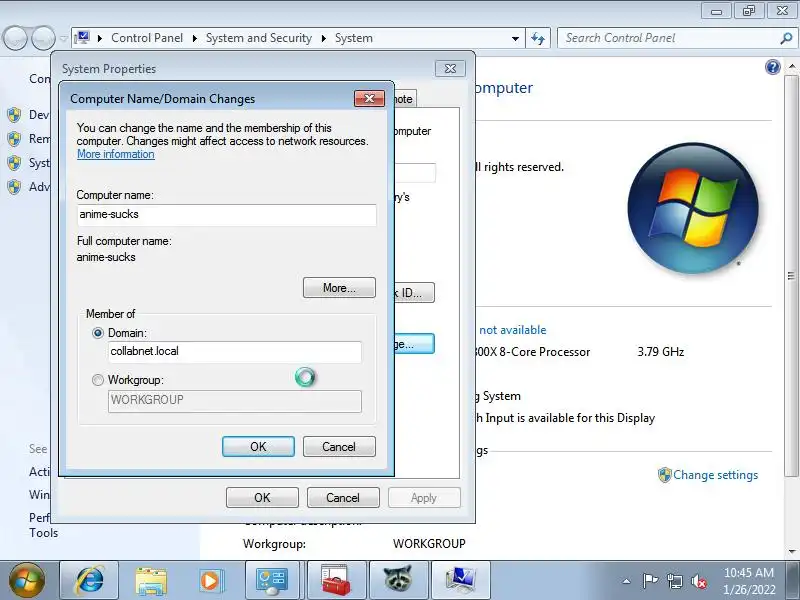This screenshot has height=600, width=800.
Task: Click the main window vertical scrollbar thumb
Action: coord(791,276)
